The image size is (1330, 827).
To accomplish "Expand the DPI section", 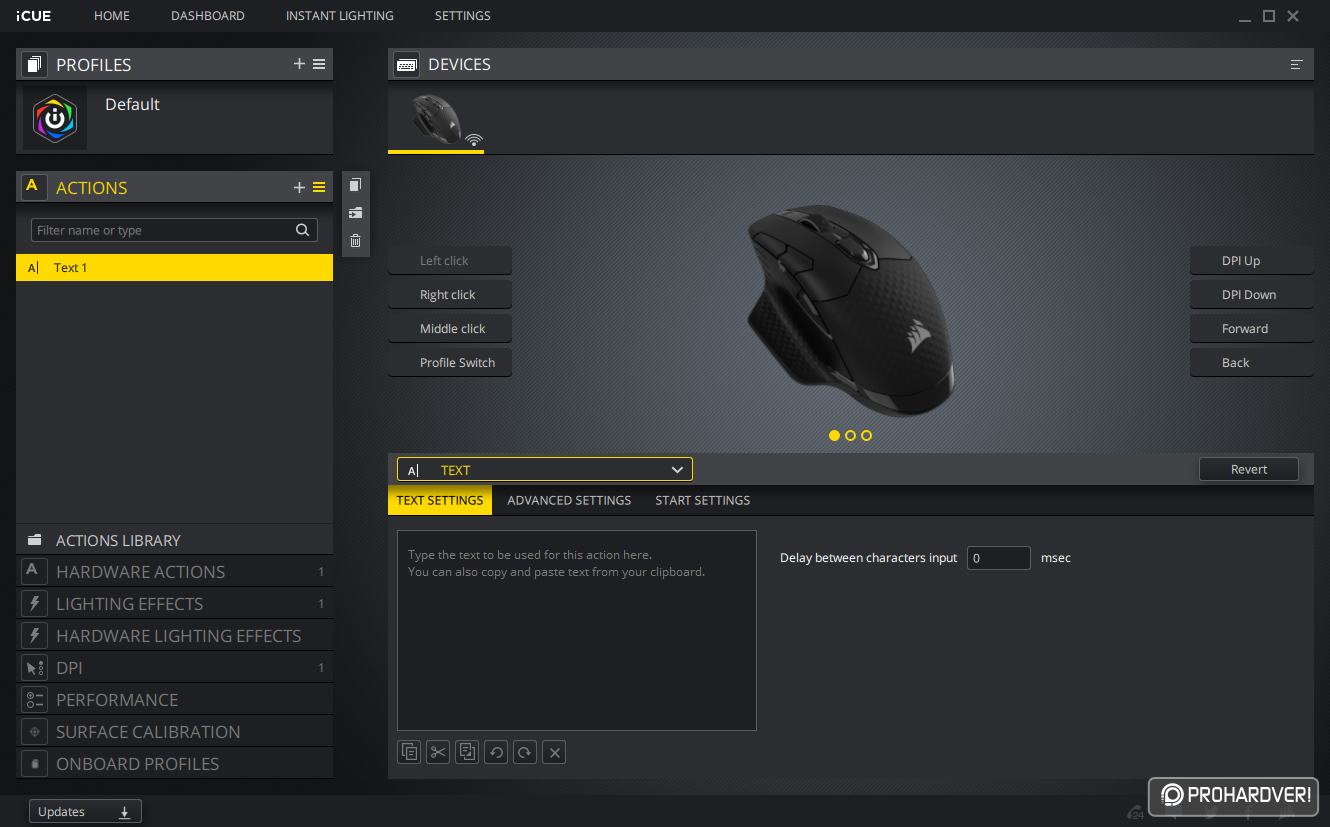I will click(174, 668).
